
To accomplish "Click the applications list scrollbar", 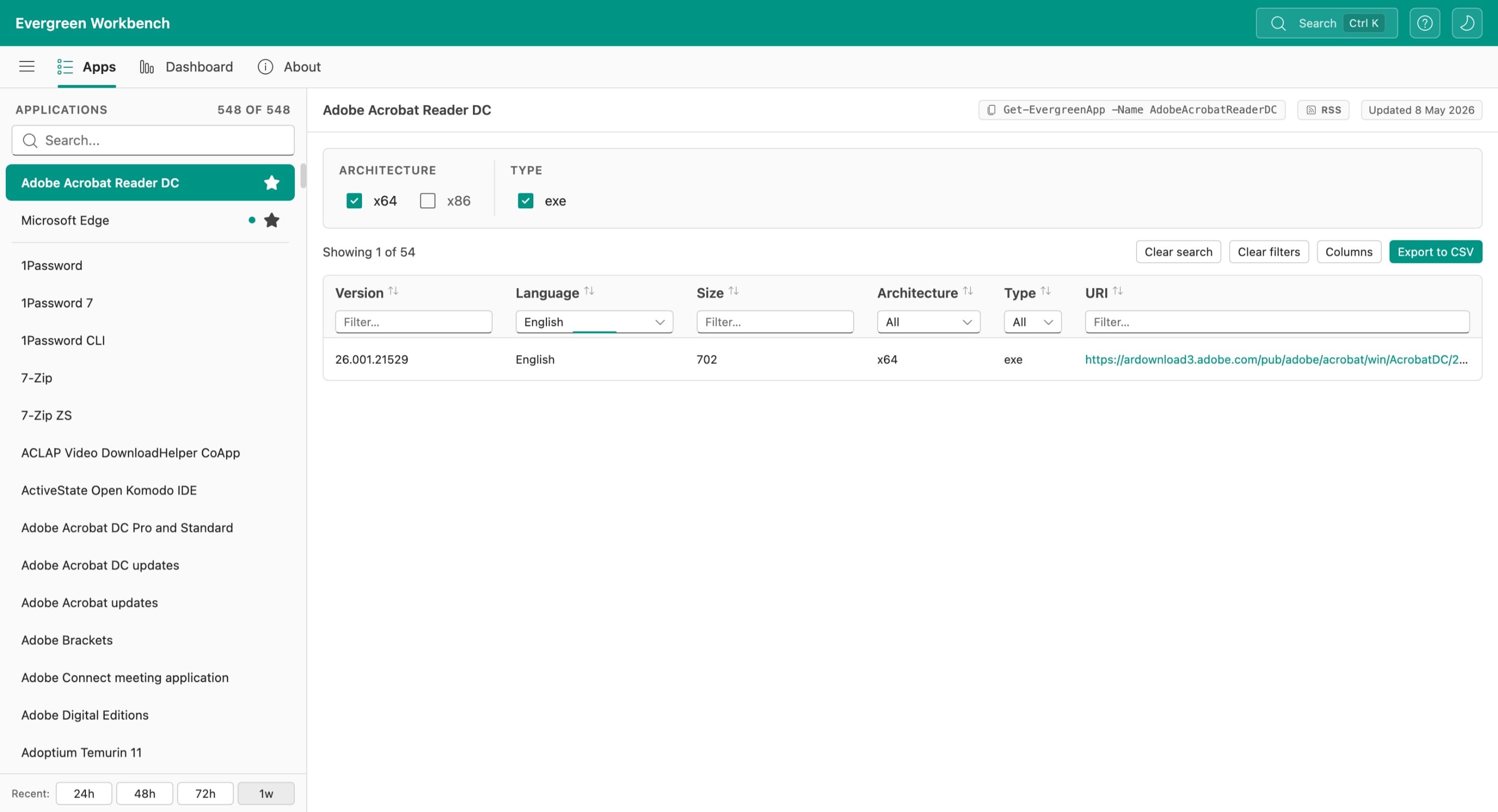I will pyautogui.click(x=303, y=176).
